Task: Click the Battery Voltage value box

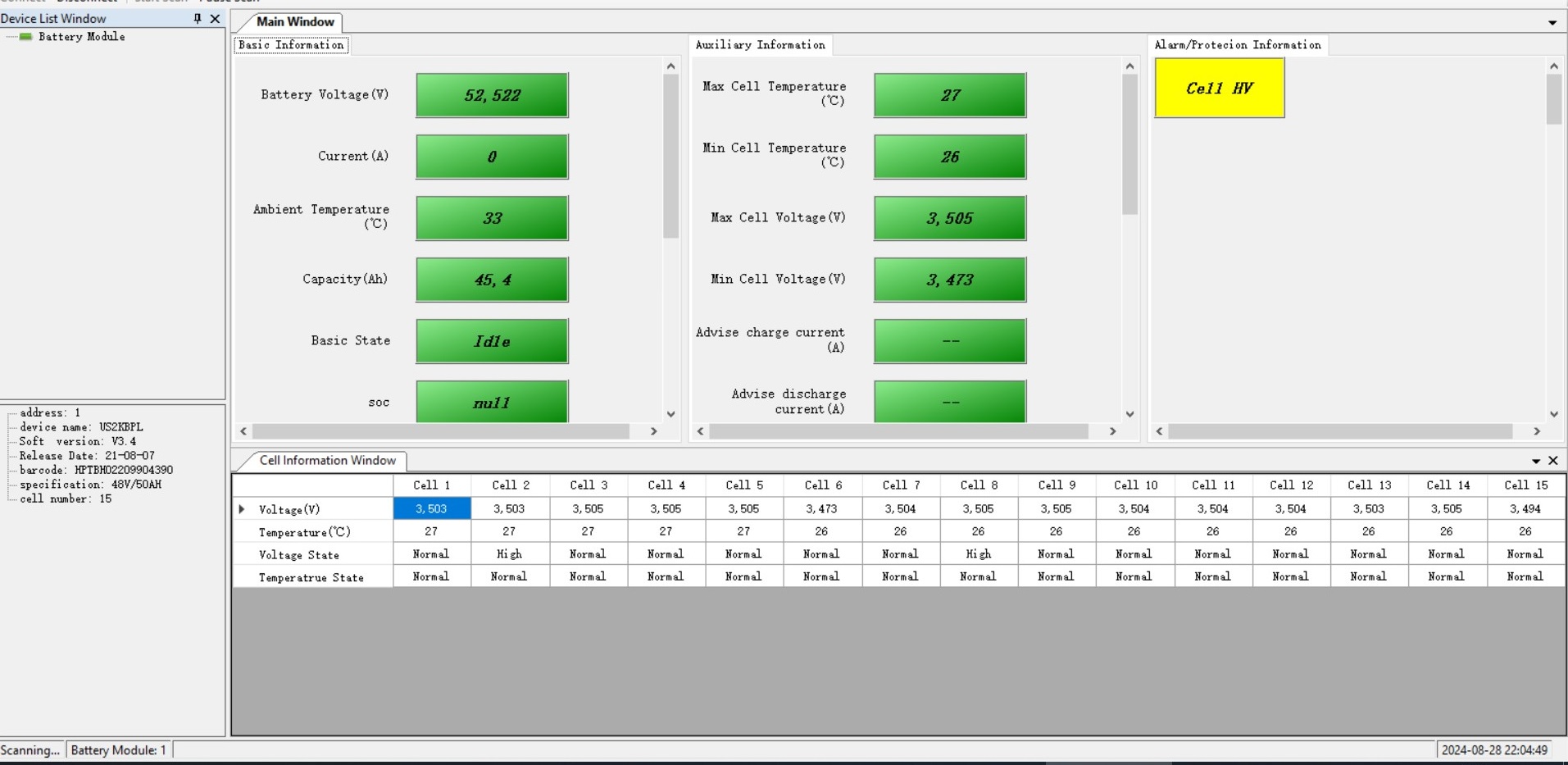Action: (x=492, y=95)
